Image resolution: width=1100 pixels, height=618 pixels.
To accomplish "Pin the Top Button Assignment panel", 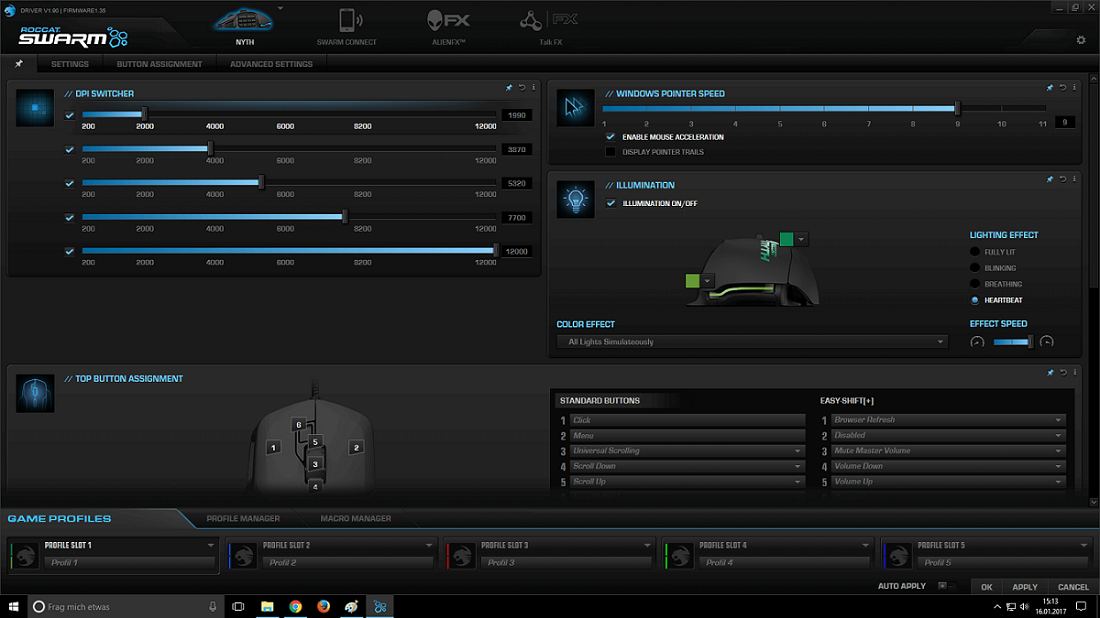I will click(1050, 372).
